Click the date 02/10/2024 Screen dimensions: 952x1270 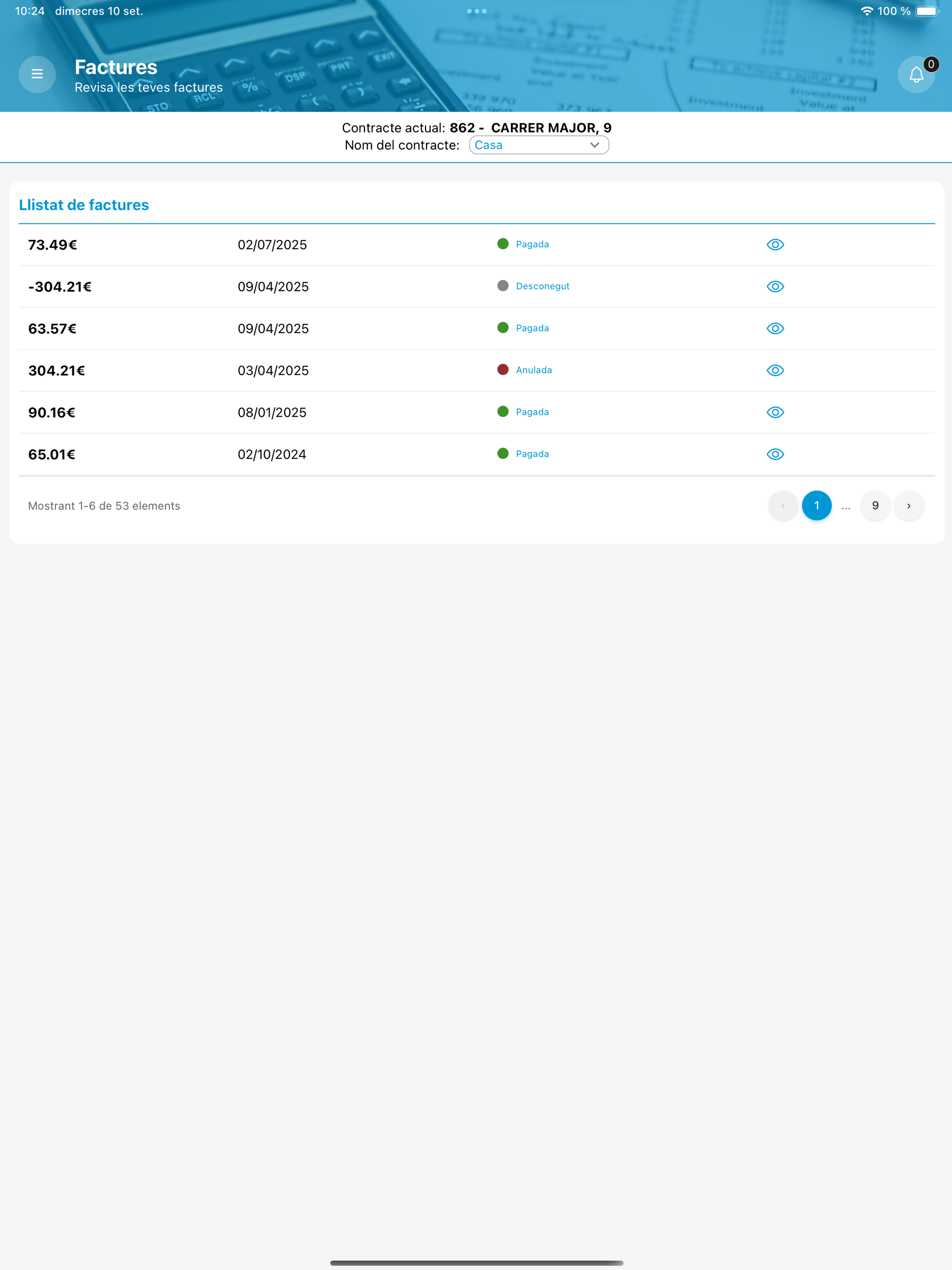coord(272,455)
